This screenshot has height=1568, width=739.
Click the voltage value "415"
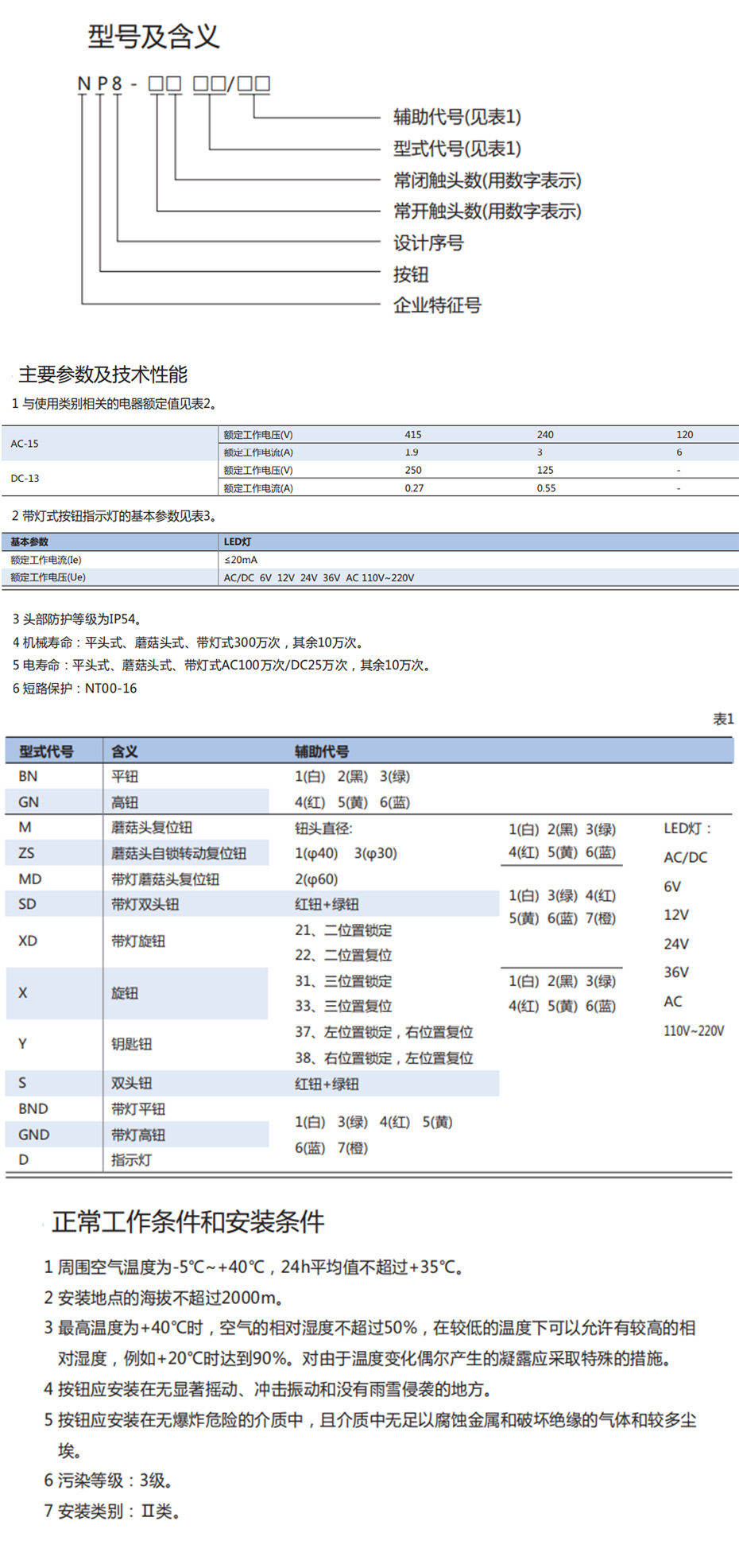[413, 435]
